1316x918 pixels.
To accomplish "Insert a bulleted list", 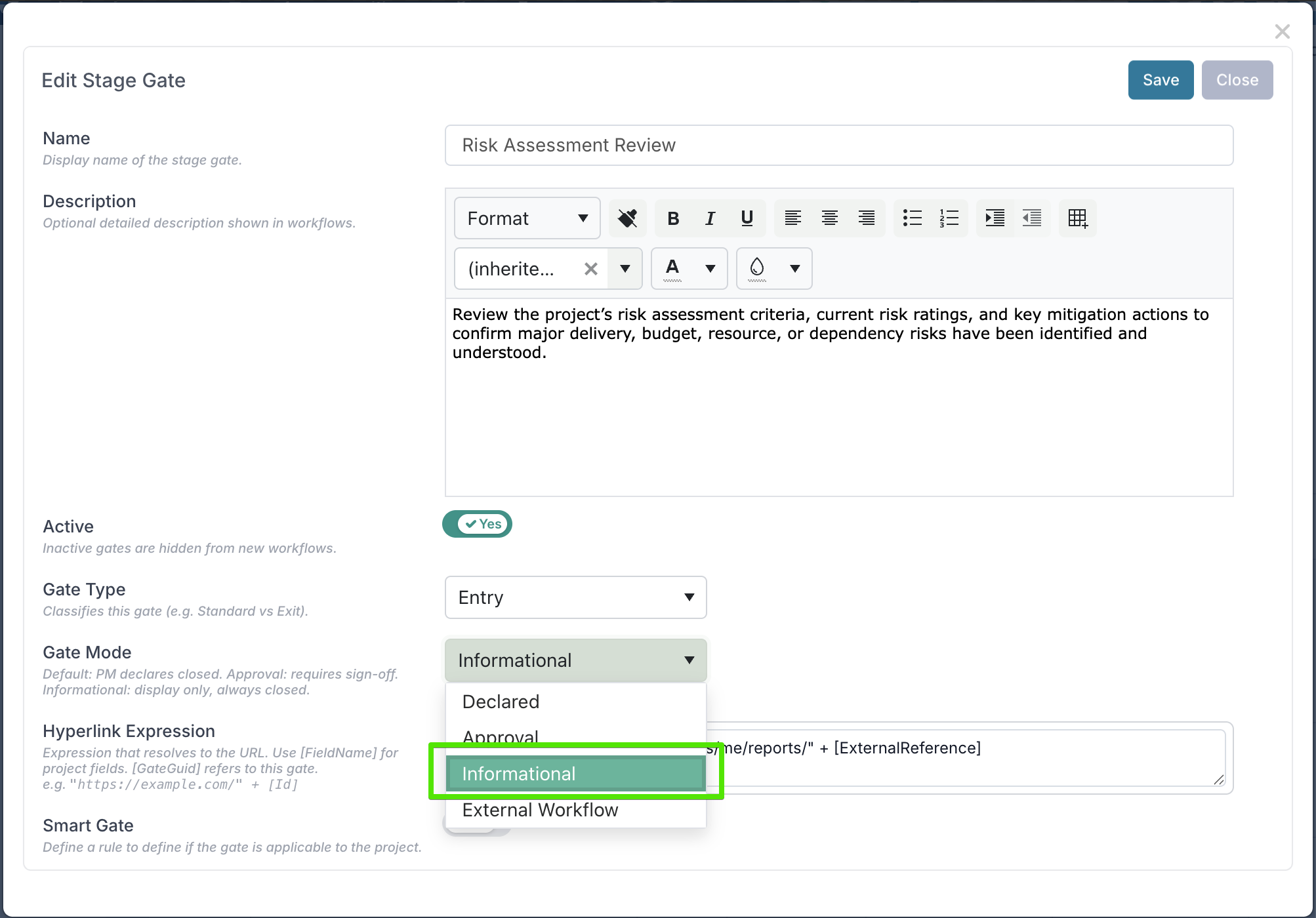I will pos(913,218).
